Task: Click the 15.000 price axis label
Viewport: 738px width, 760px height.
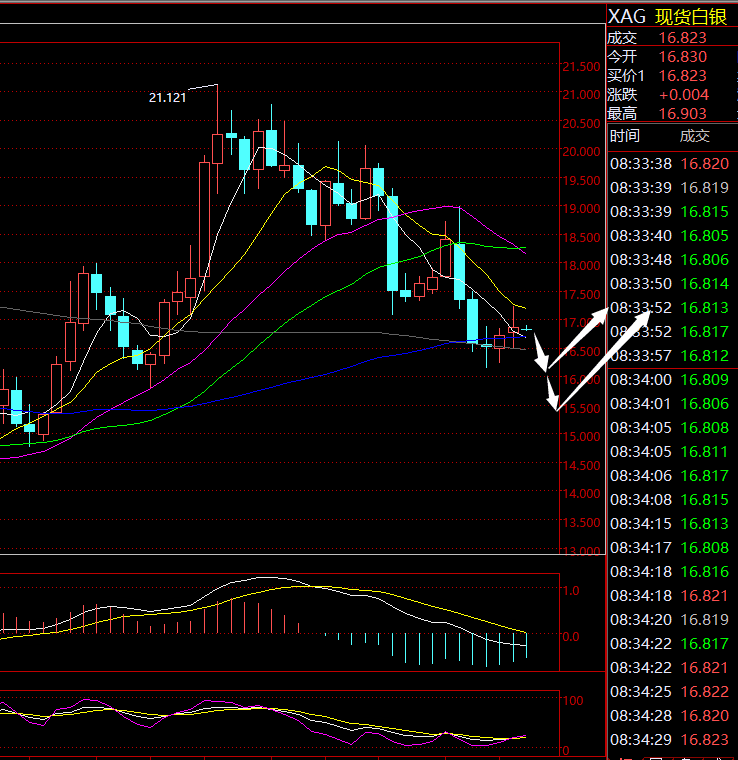Action: click(581, 437)
